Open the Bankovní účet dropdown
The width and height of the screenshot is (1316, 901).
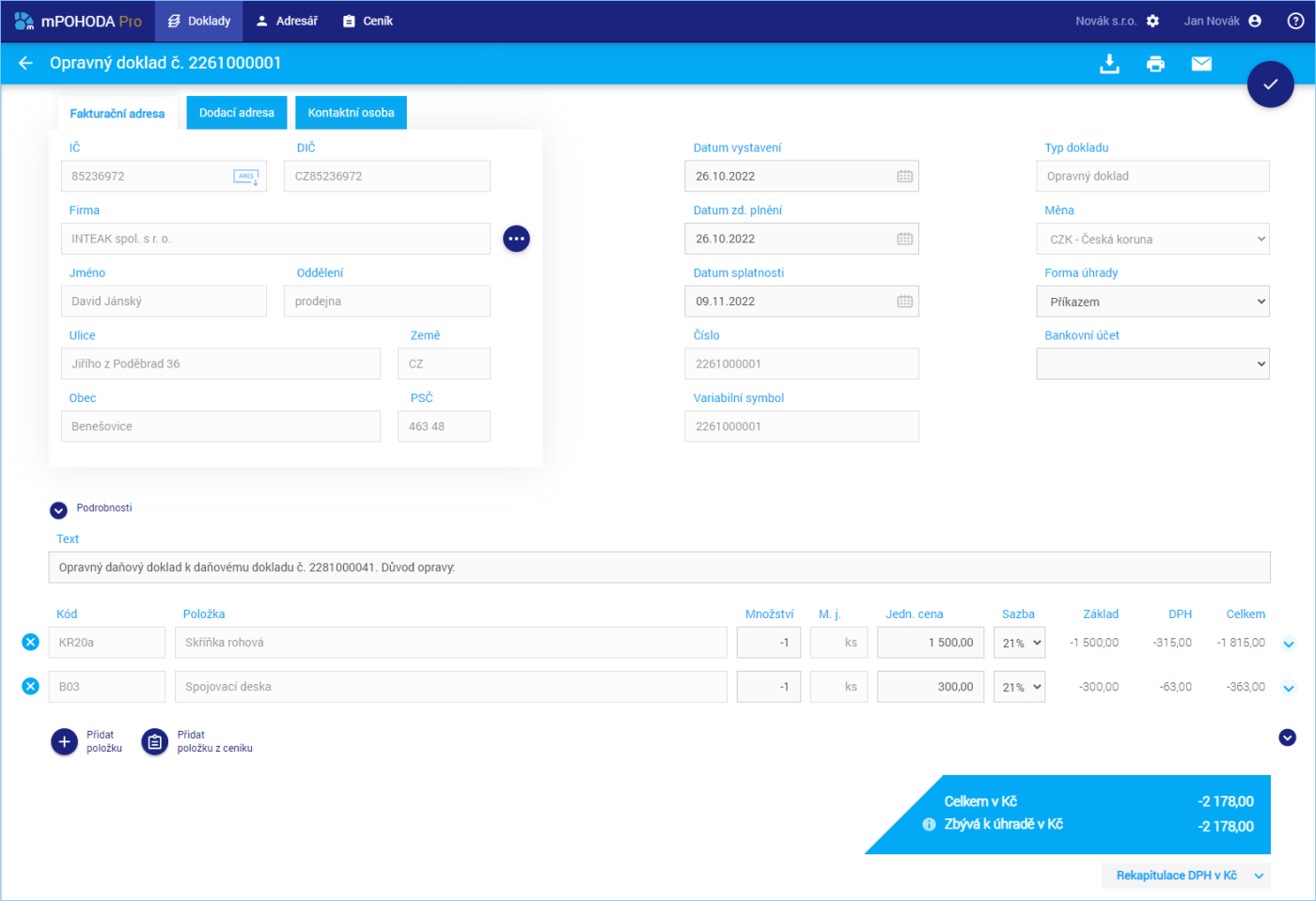click(x=1152, y=364)
